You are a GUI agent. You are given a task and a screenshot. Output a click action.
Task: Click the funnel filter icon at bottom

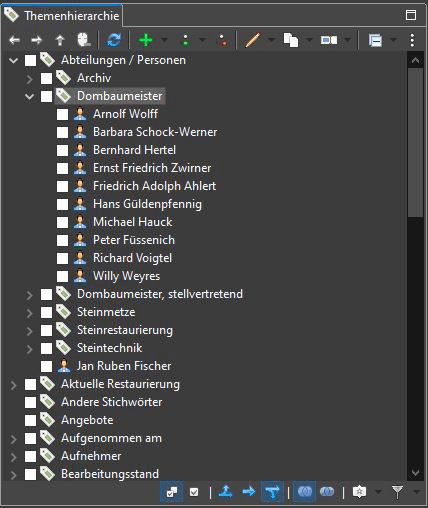point(397,492)
